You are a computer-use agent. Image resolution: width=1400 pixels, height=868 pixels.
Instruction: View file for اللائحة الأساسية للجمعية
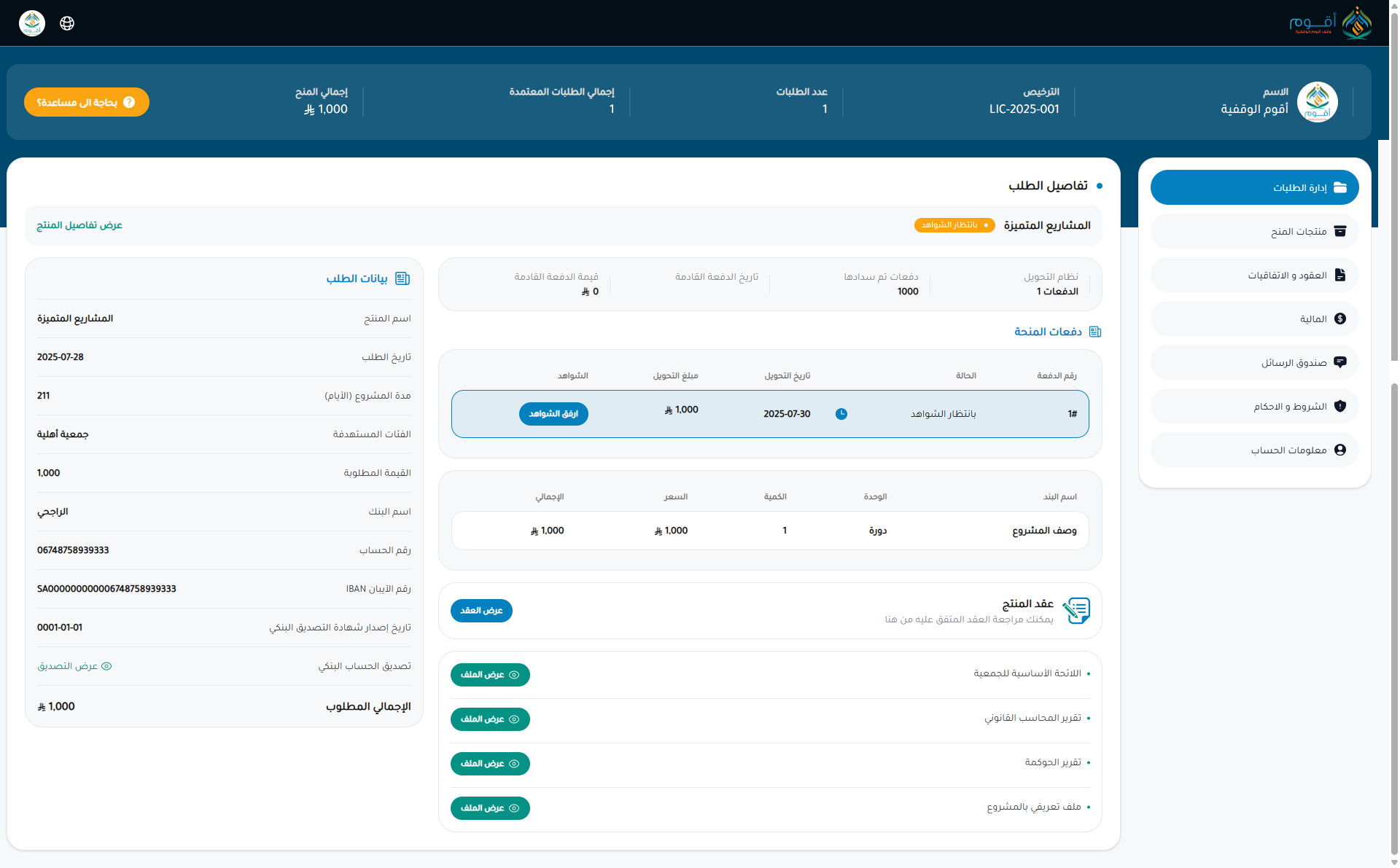coord(490,675)
